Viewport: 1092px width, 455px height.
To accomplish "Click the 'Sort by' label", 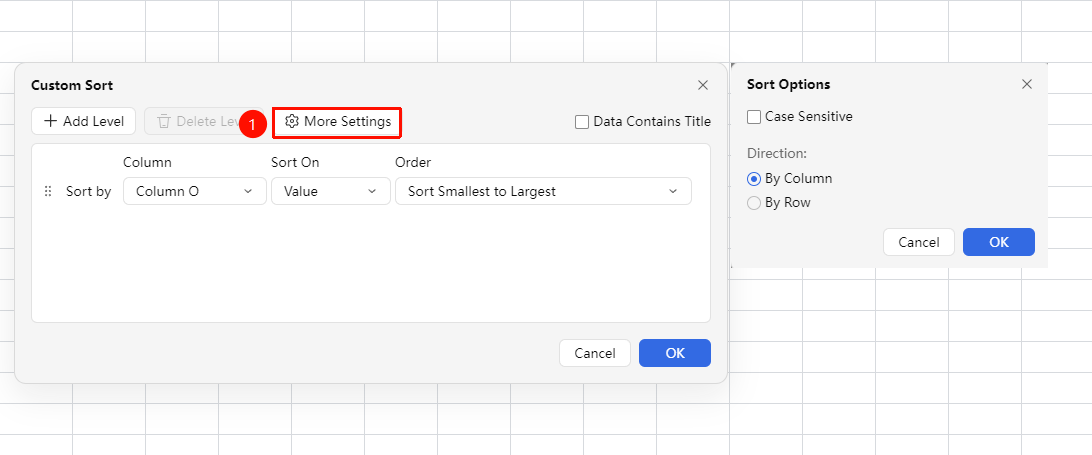I will [x=88, y=192].
